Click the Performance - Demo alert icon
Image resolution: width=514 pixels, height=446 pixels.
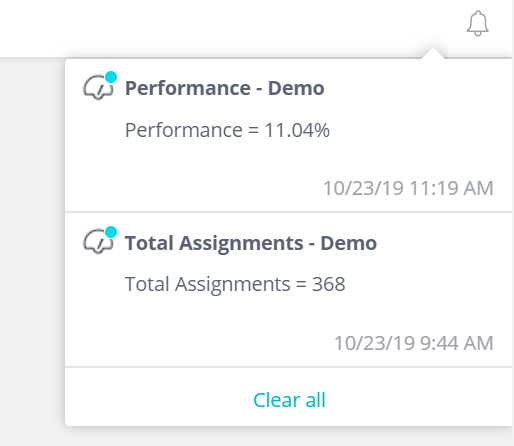coord(98,87)
